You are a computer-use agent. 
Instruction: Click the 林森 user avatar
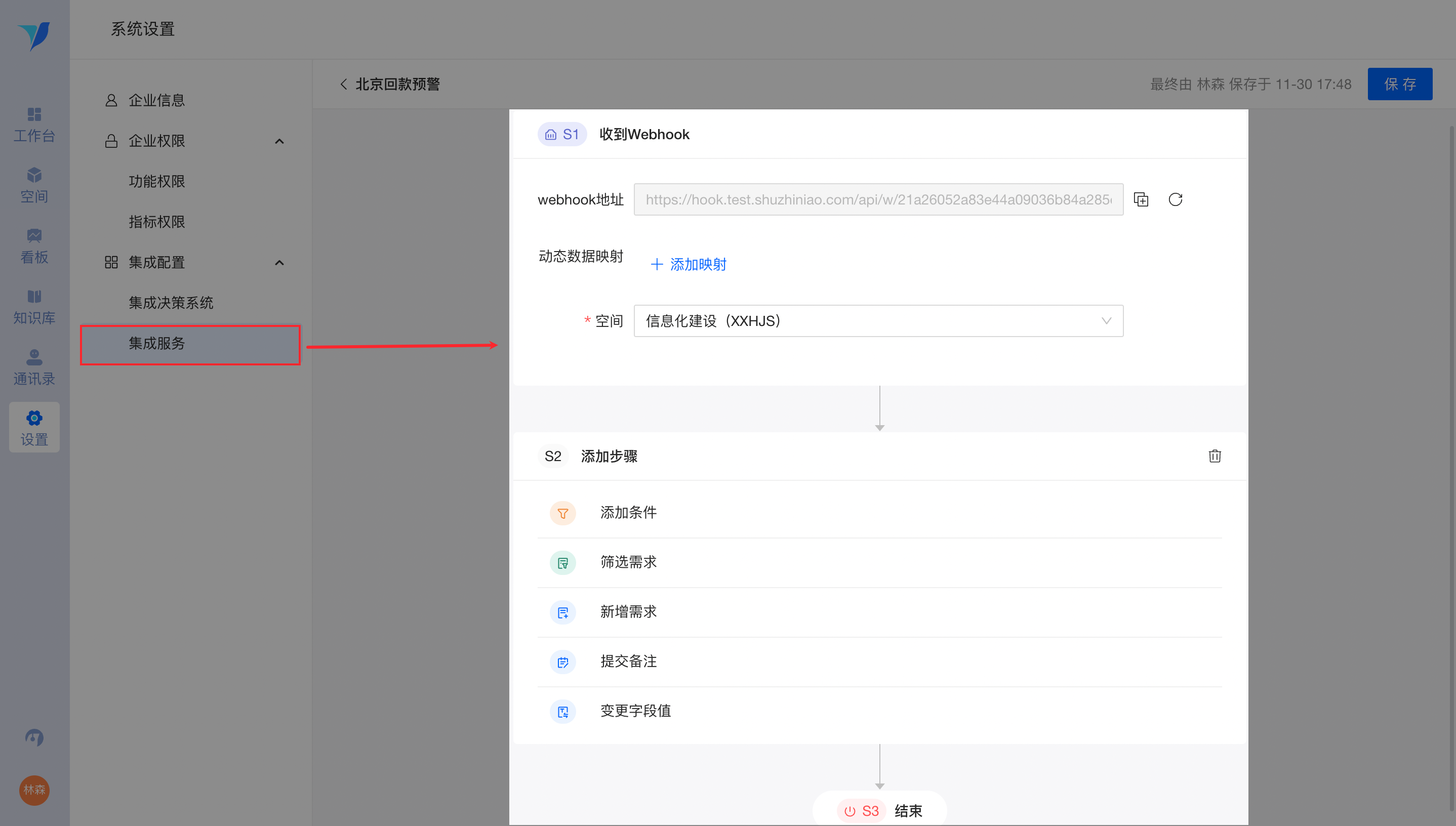(34, 790)
